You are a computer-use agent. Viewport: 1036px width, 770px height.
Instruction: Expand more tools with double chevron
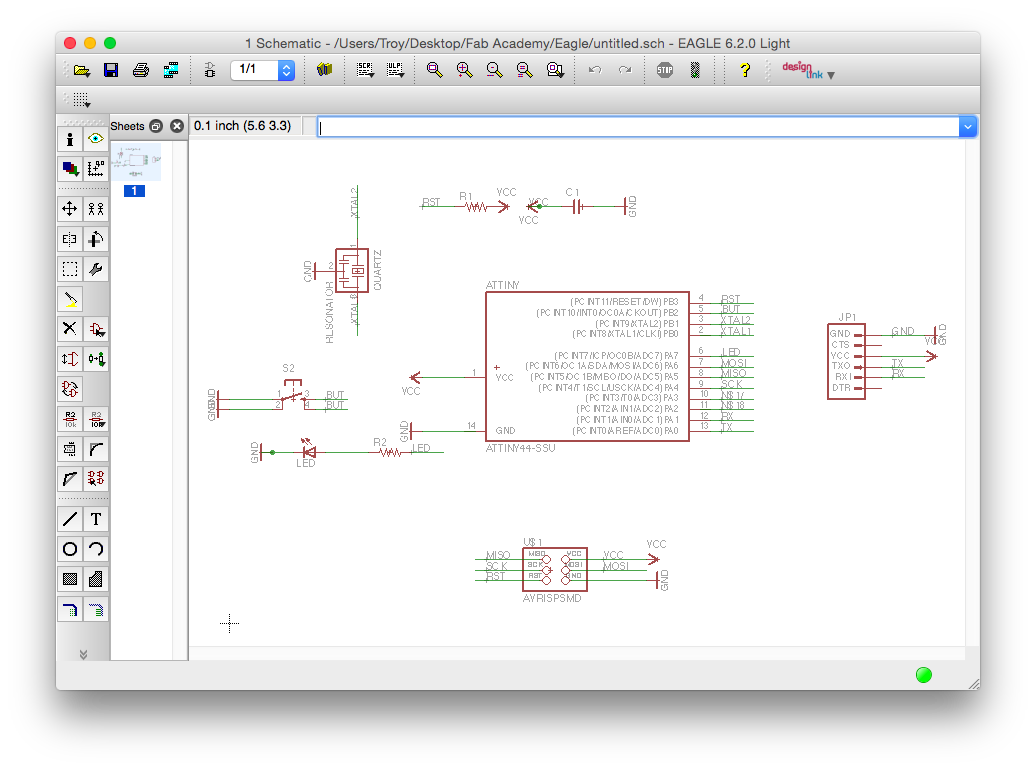coord(83,654)
